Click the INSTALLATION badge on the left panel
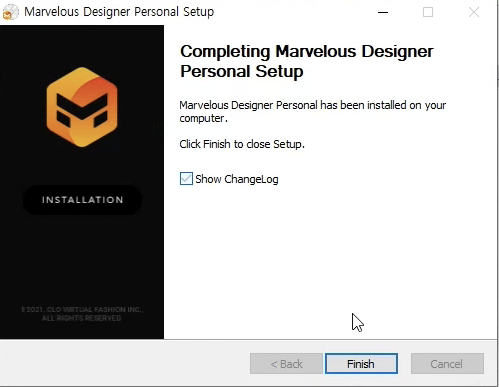This screenshot has height=387, width=499. 82,200
